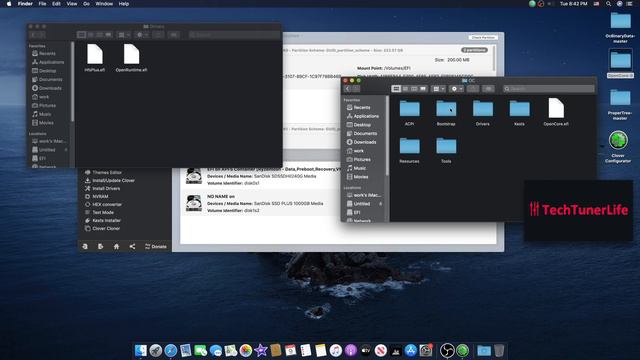Switch OC window to icon view
640x360 pixels.
point(396,89)
